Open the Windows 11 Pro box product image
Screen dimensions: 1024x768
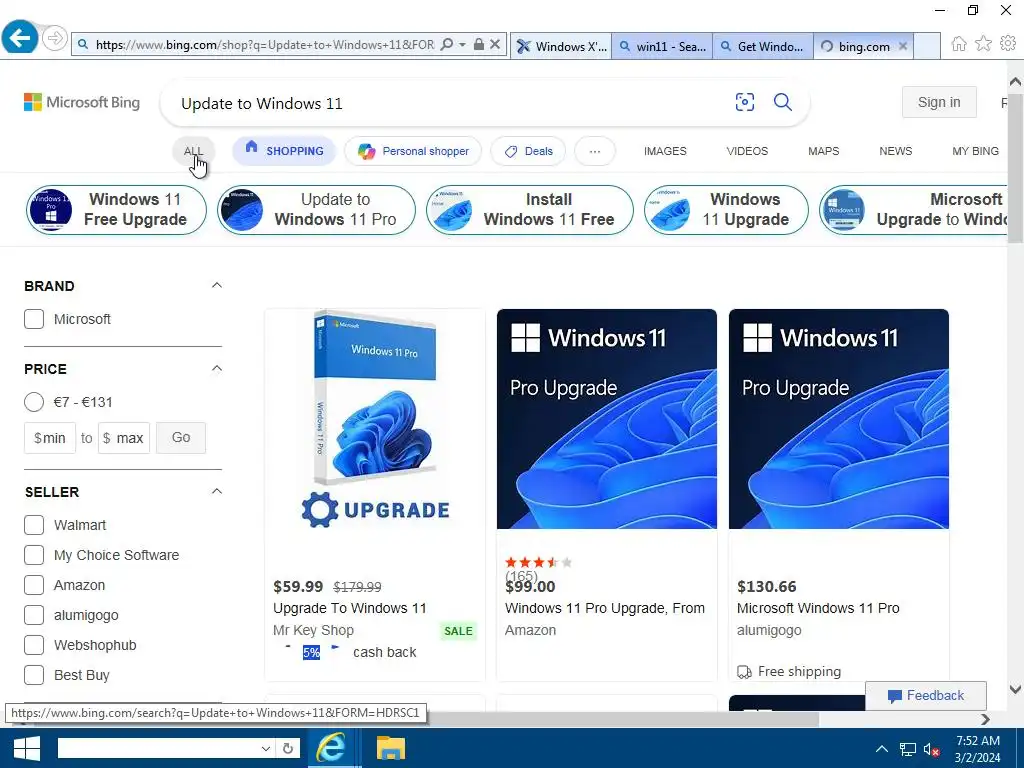point(375,419)
